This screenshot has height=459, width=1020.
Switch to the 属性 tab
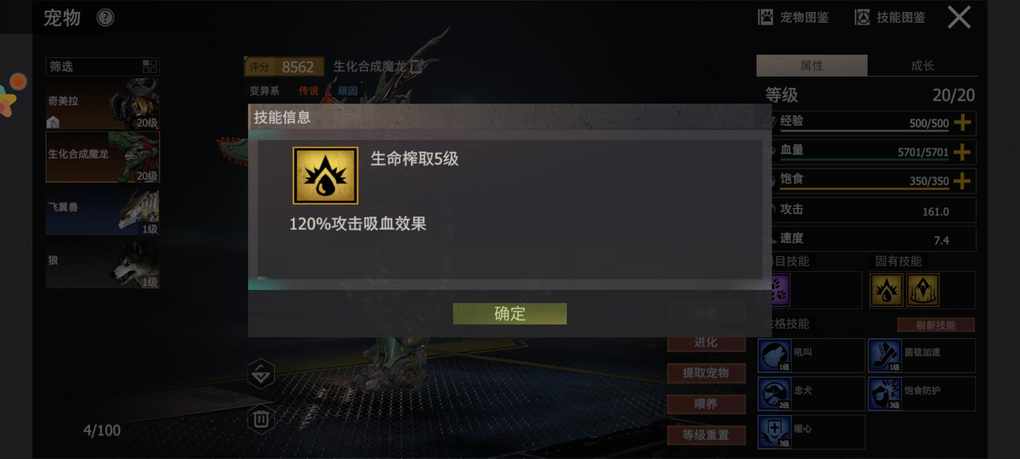(812, 66)
